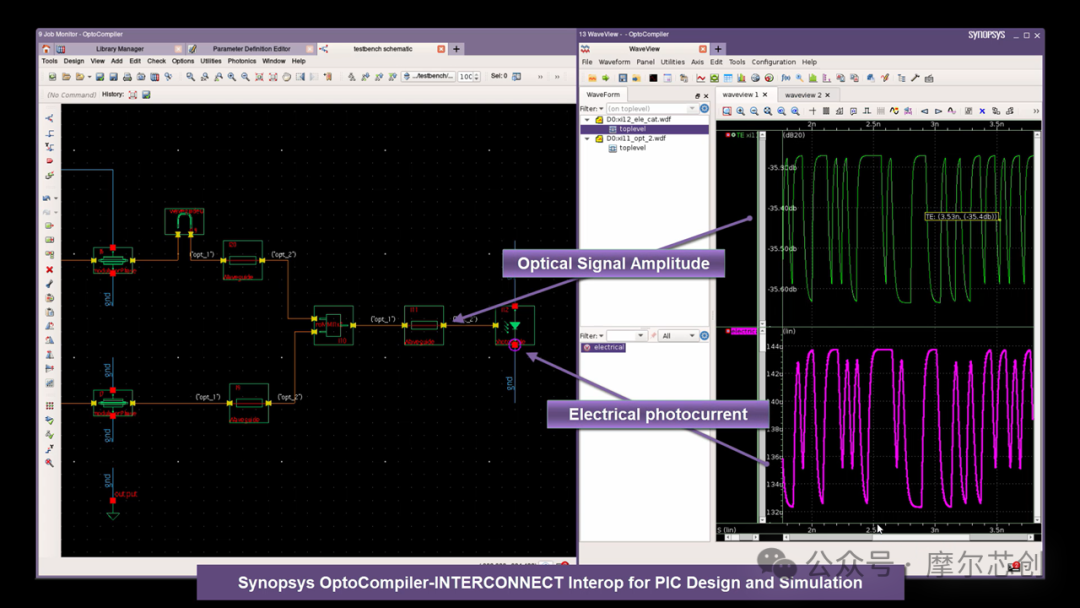Screen dimensions: 1080x608
Task: Select the electrical signal entry
Action: tap(604, 348)
